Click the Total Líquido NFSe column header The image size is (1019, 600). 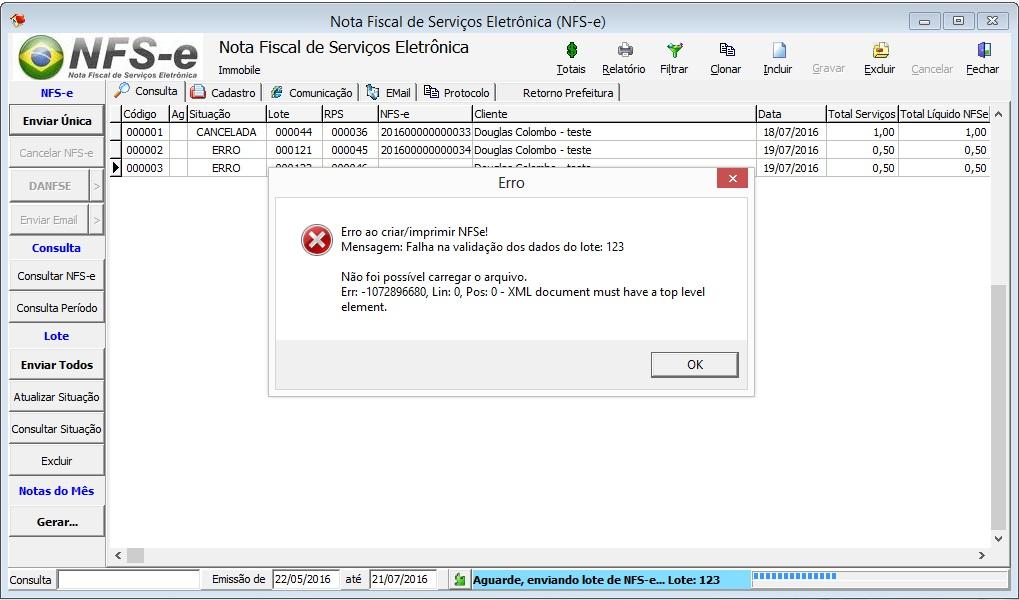pos(944,114)
